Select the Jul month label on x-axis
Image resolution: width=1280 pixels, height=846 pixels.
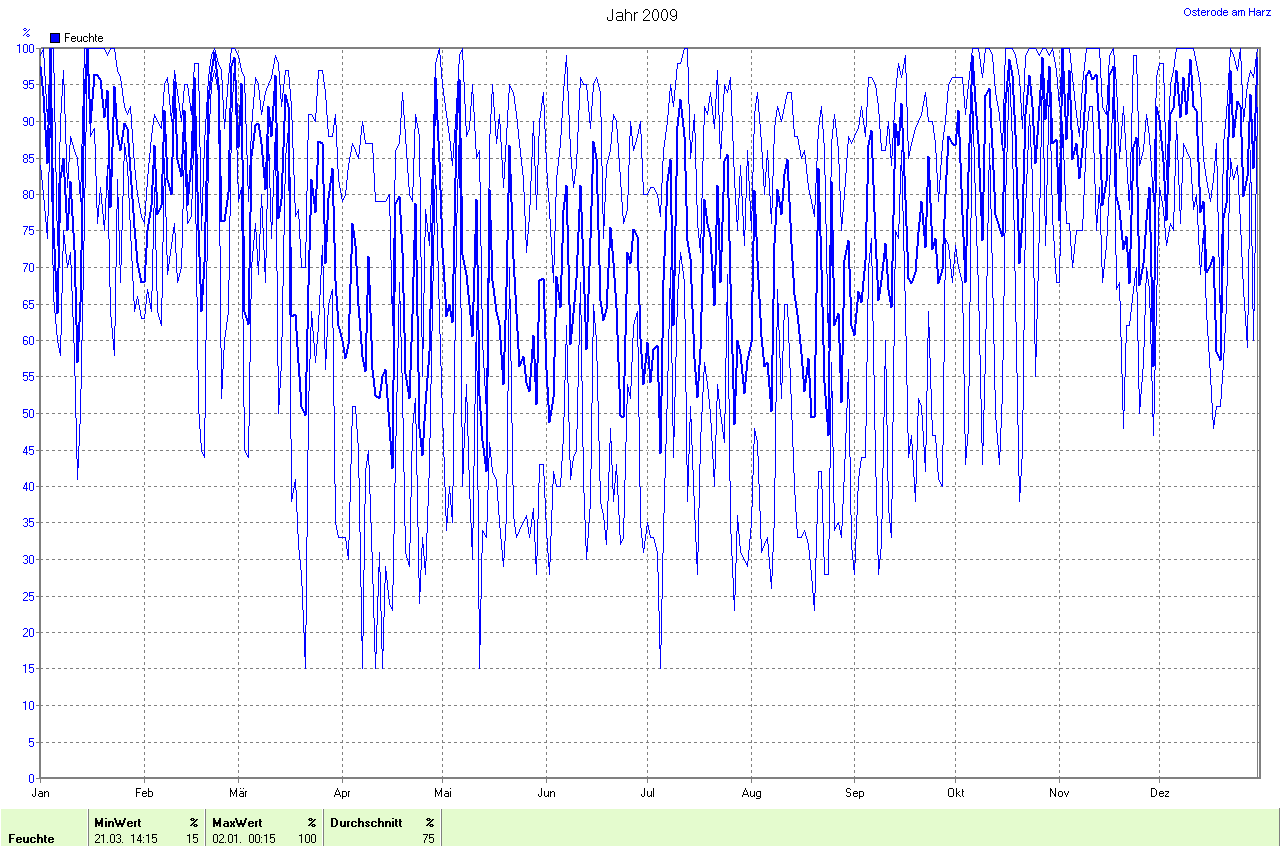pos(647,793)
